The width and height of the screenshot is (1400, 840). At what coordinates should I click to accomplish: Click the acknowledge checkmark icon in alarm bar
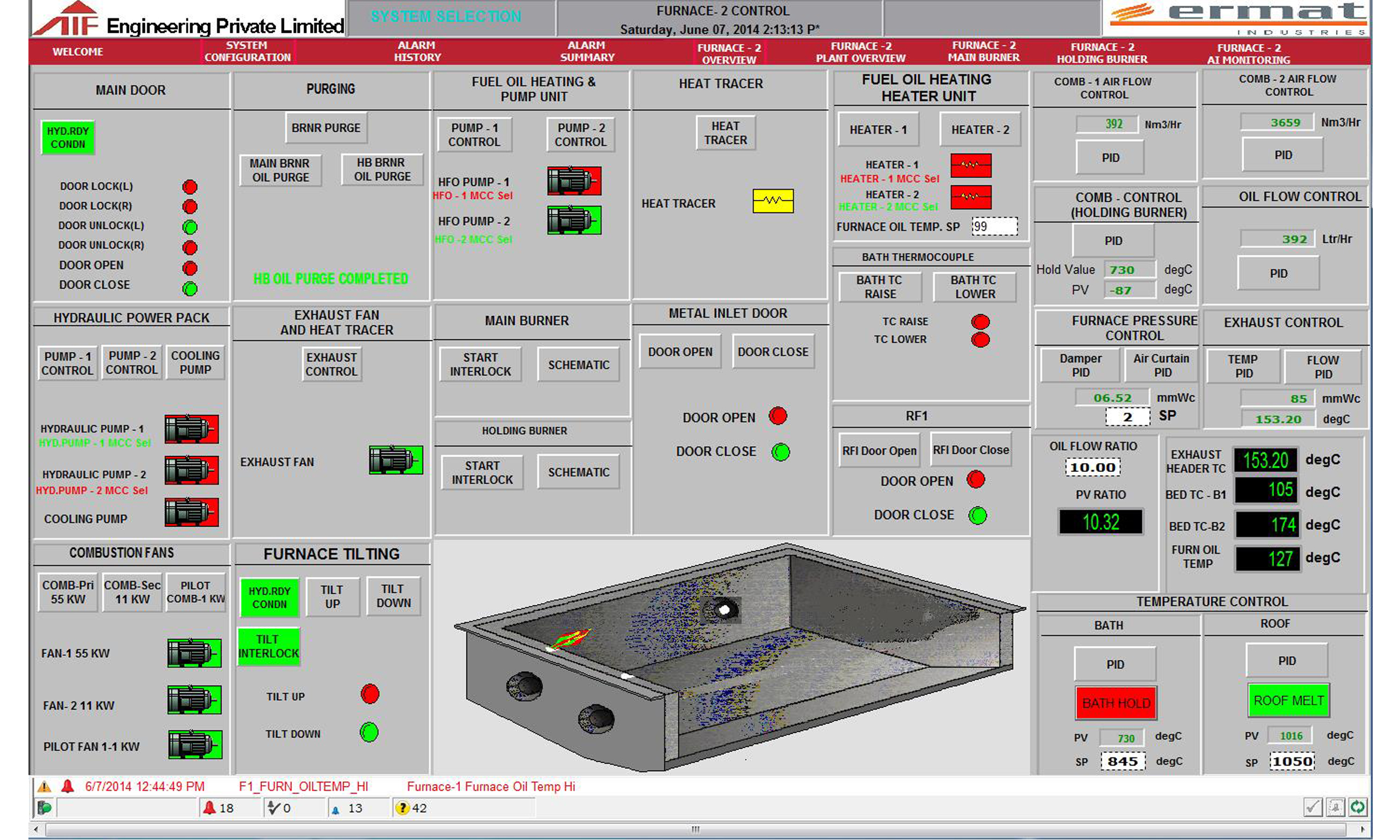(x=1312, y=808)
